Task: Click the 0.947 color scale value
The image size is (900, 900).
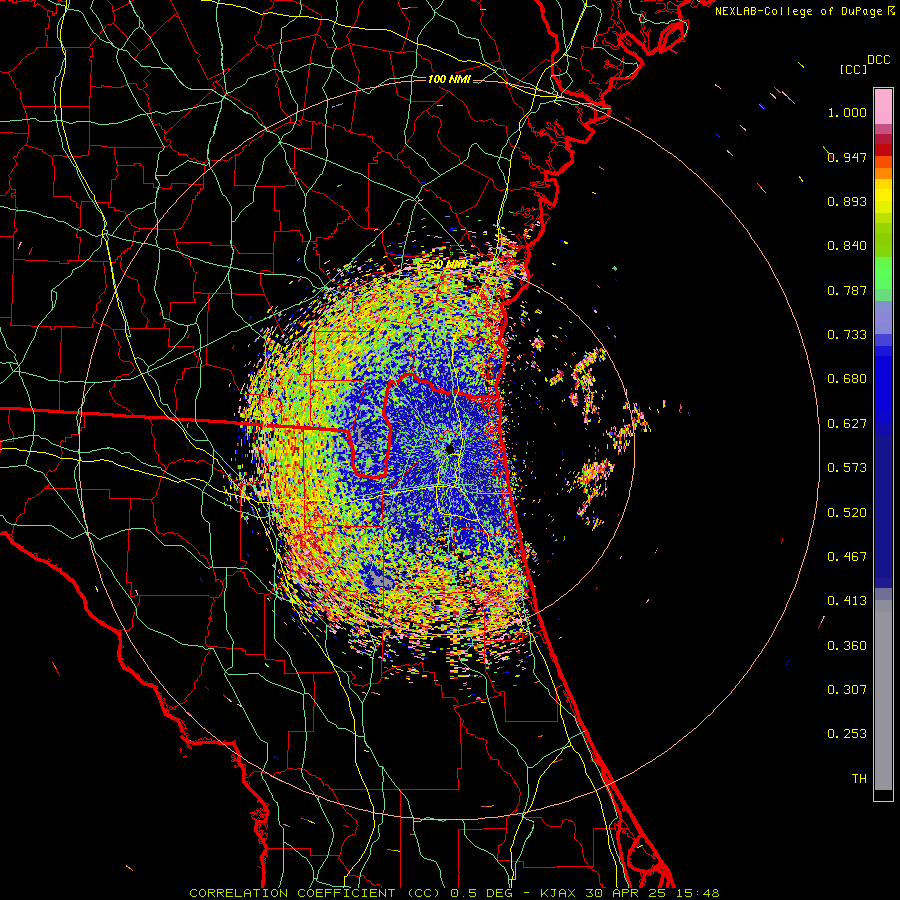Action: pyautogui.click(x=847, y=157)
